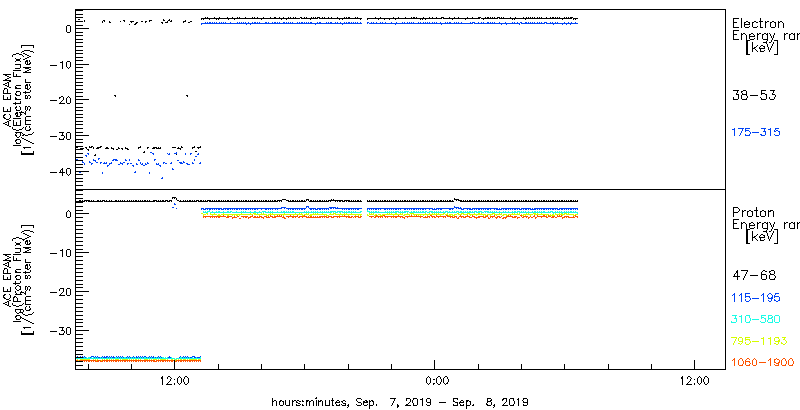Image resolution: width=800 pixels, height=410 pixels.
Task: Click the Proton legend heading
Action: [753, 212]
